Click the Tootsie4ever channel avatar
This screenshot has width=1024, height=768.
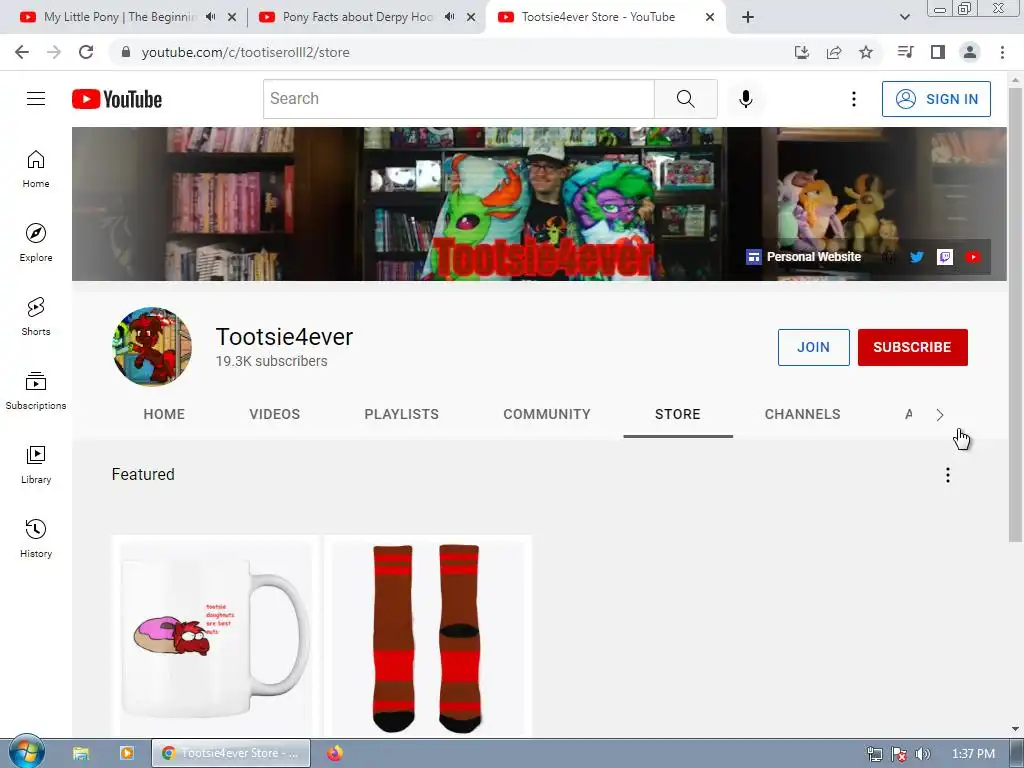click(x=152, y=347)
